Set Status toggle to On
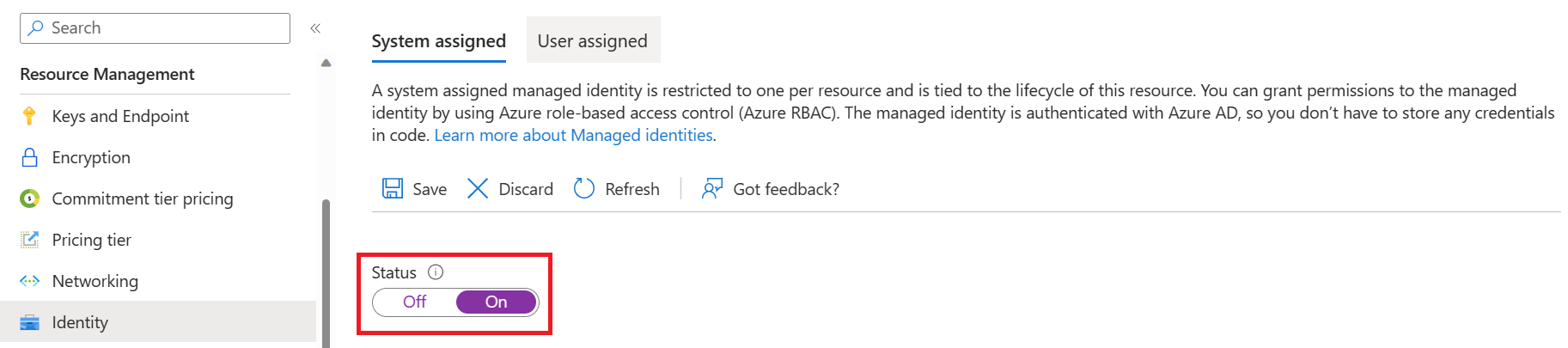 pyautogui.click(x=496, y=302)
